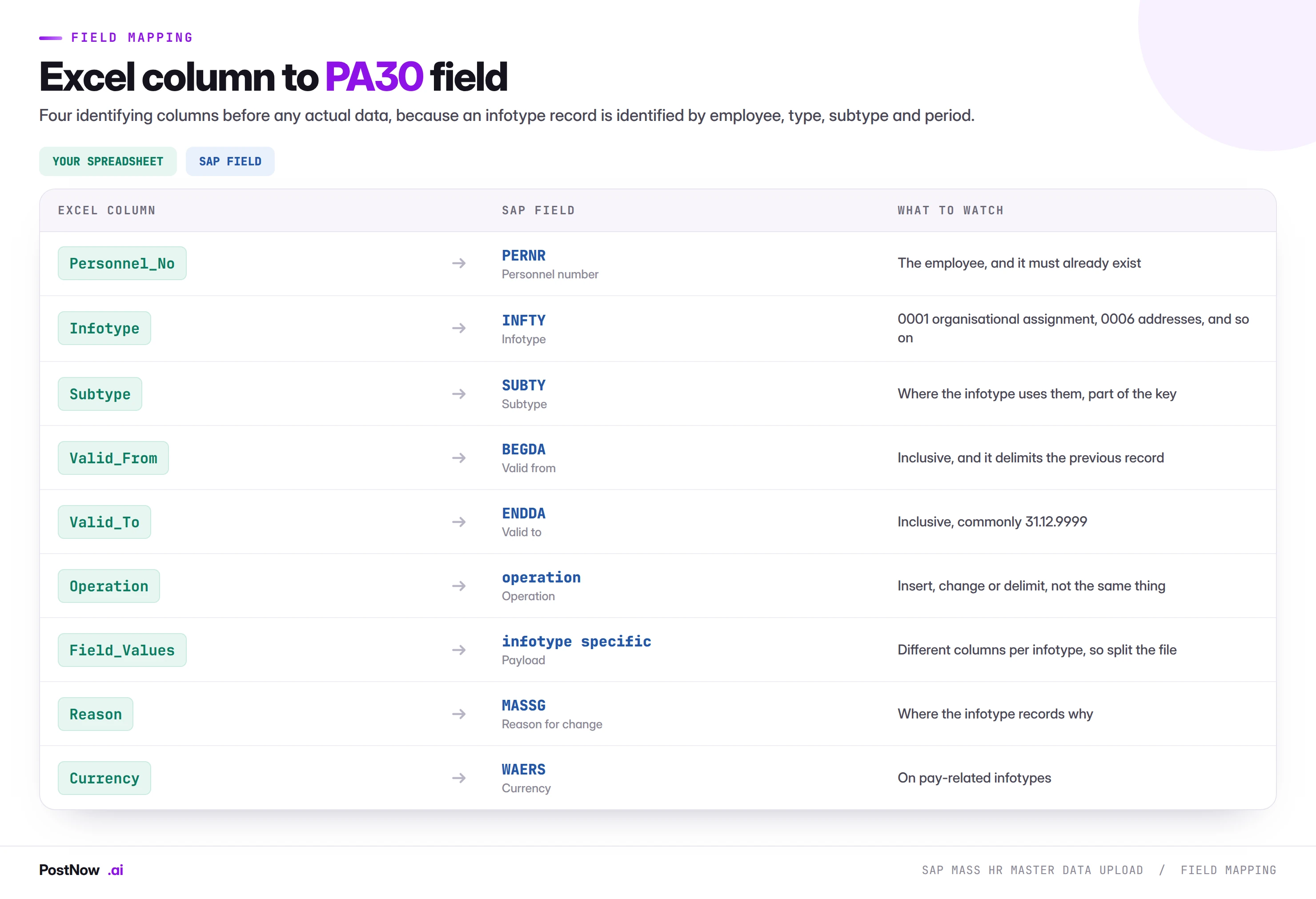Click 'SAP MASS HR MASTER DATA UPLOAD' footer text
This screenshot has height=899, width=1316.
point(1032,870)
